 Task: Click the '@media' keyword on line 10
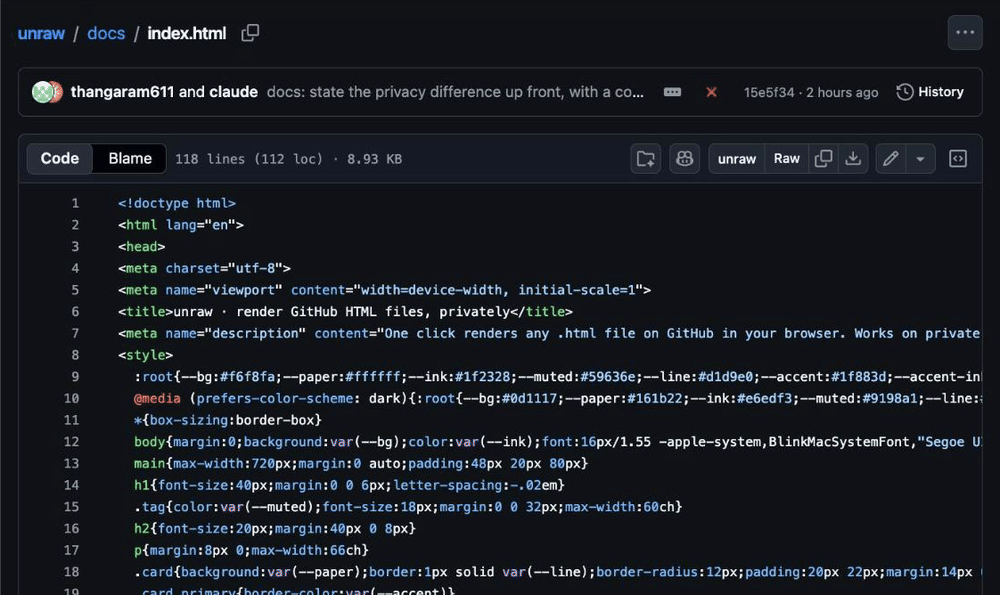tap(157, 398)
